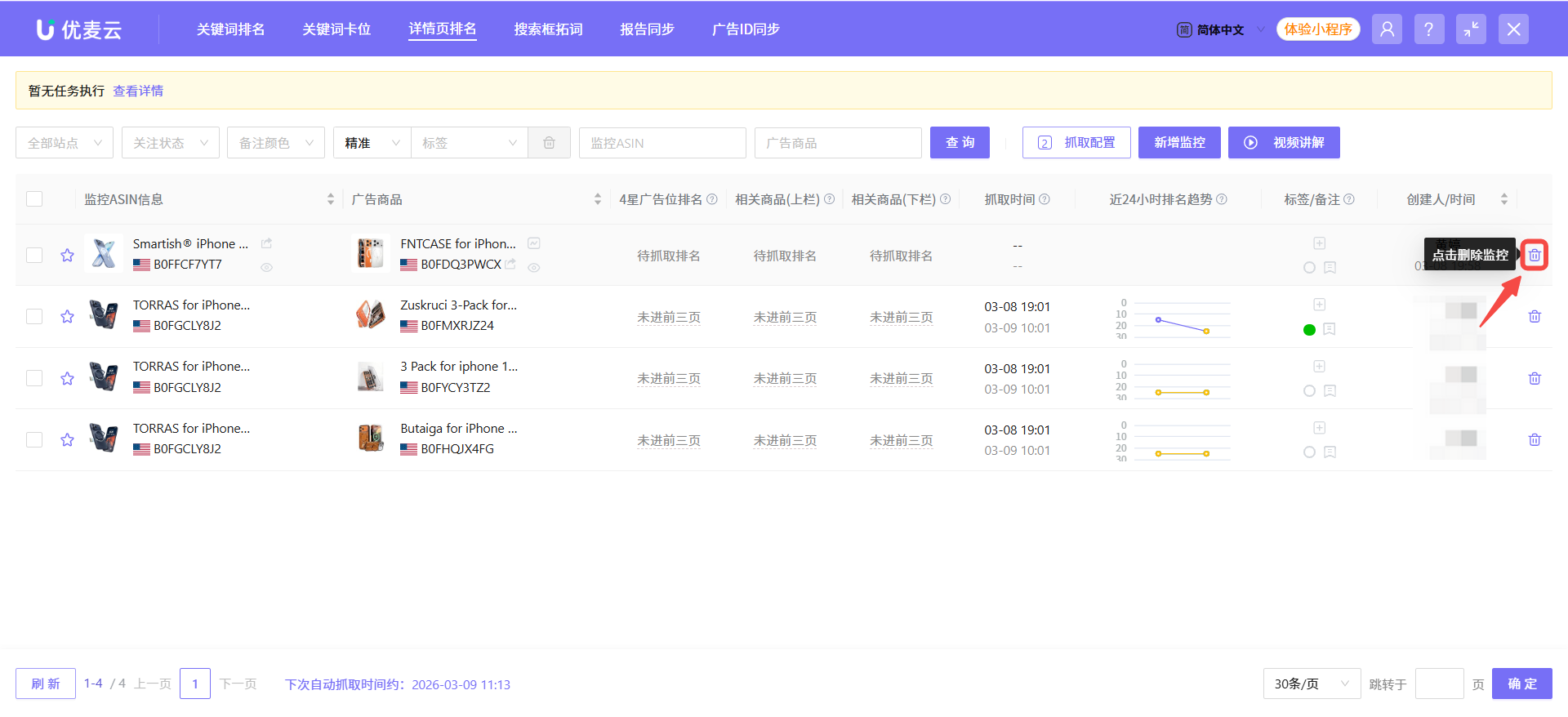Image resolution: width=1568 pixels, height=717 pixels.
Task: Click the green color dot in the Zuskruci row
Action: click(x=1309, y=330)
